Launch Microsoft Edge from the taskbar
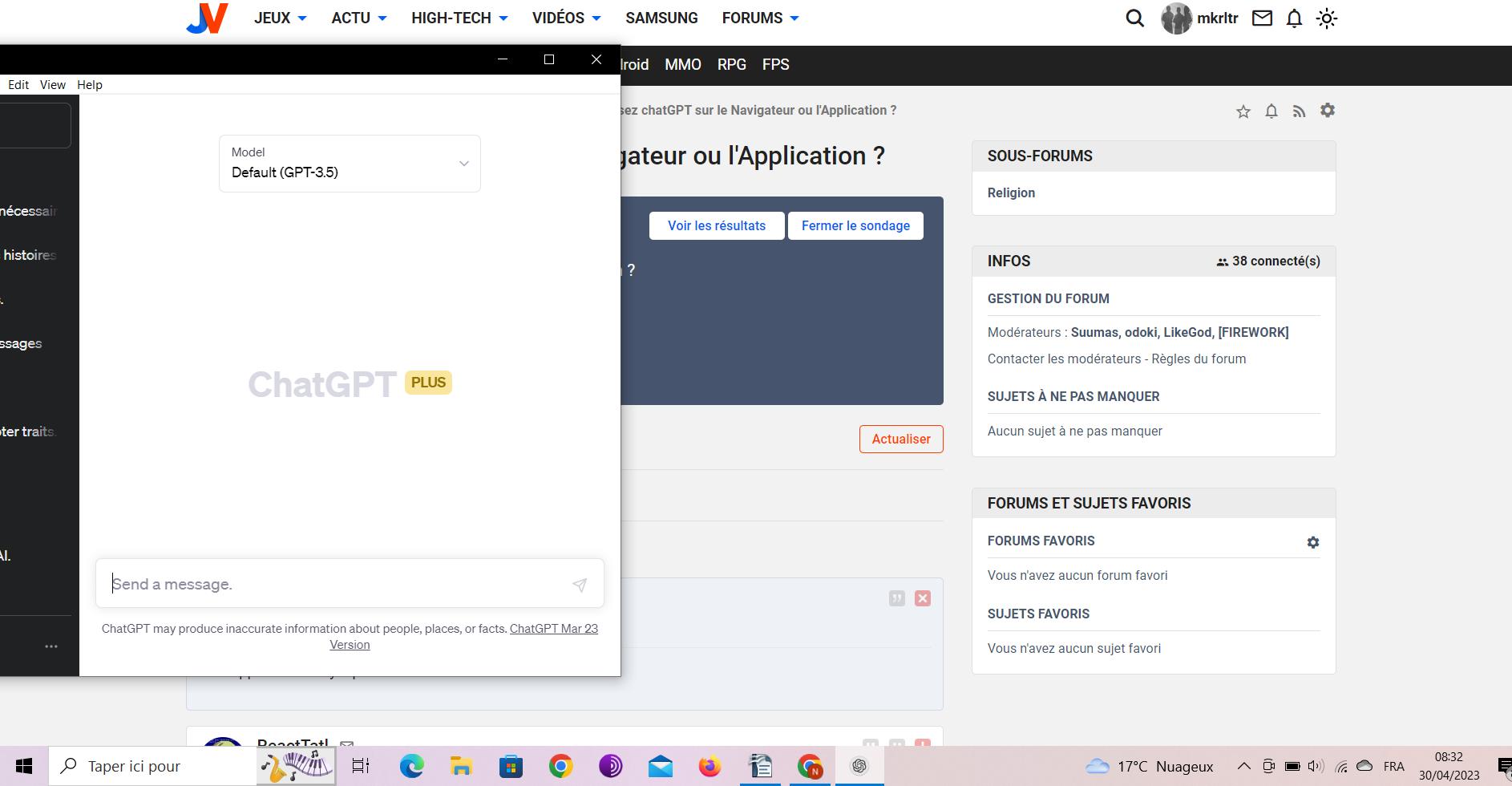 412,766
